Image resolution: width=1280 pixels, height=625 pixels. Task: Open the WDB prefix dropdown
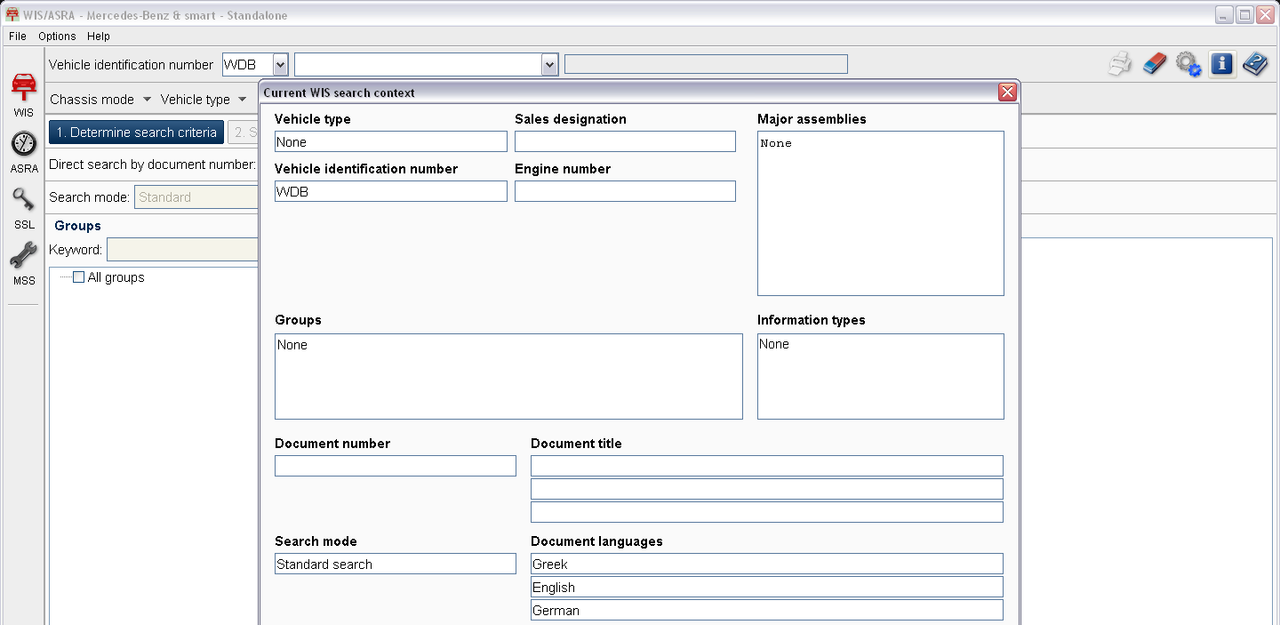tap(280, 64)
